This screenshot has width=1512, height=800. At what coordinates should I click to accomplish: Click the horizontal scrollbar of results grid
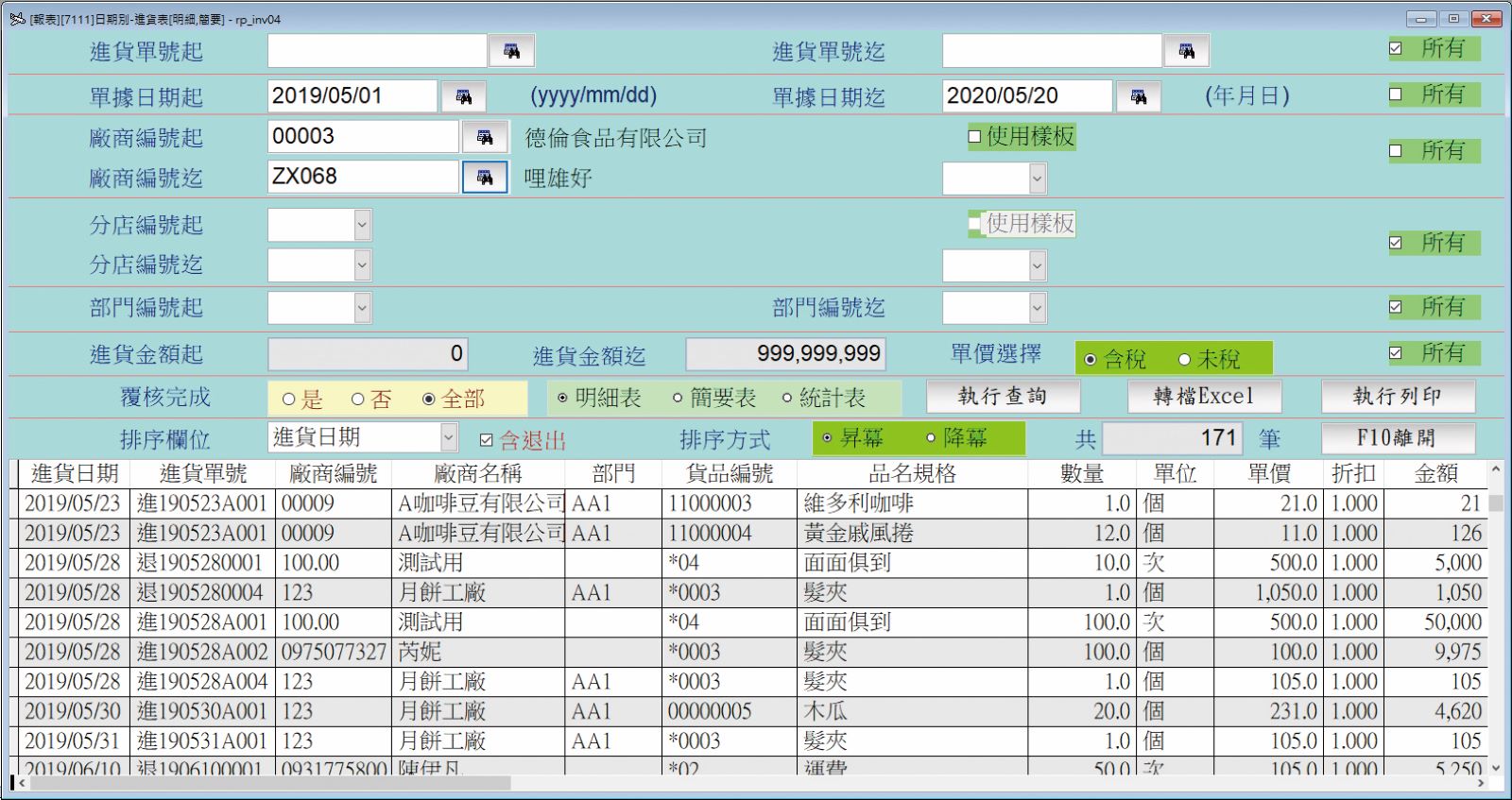coord(269,783)
